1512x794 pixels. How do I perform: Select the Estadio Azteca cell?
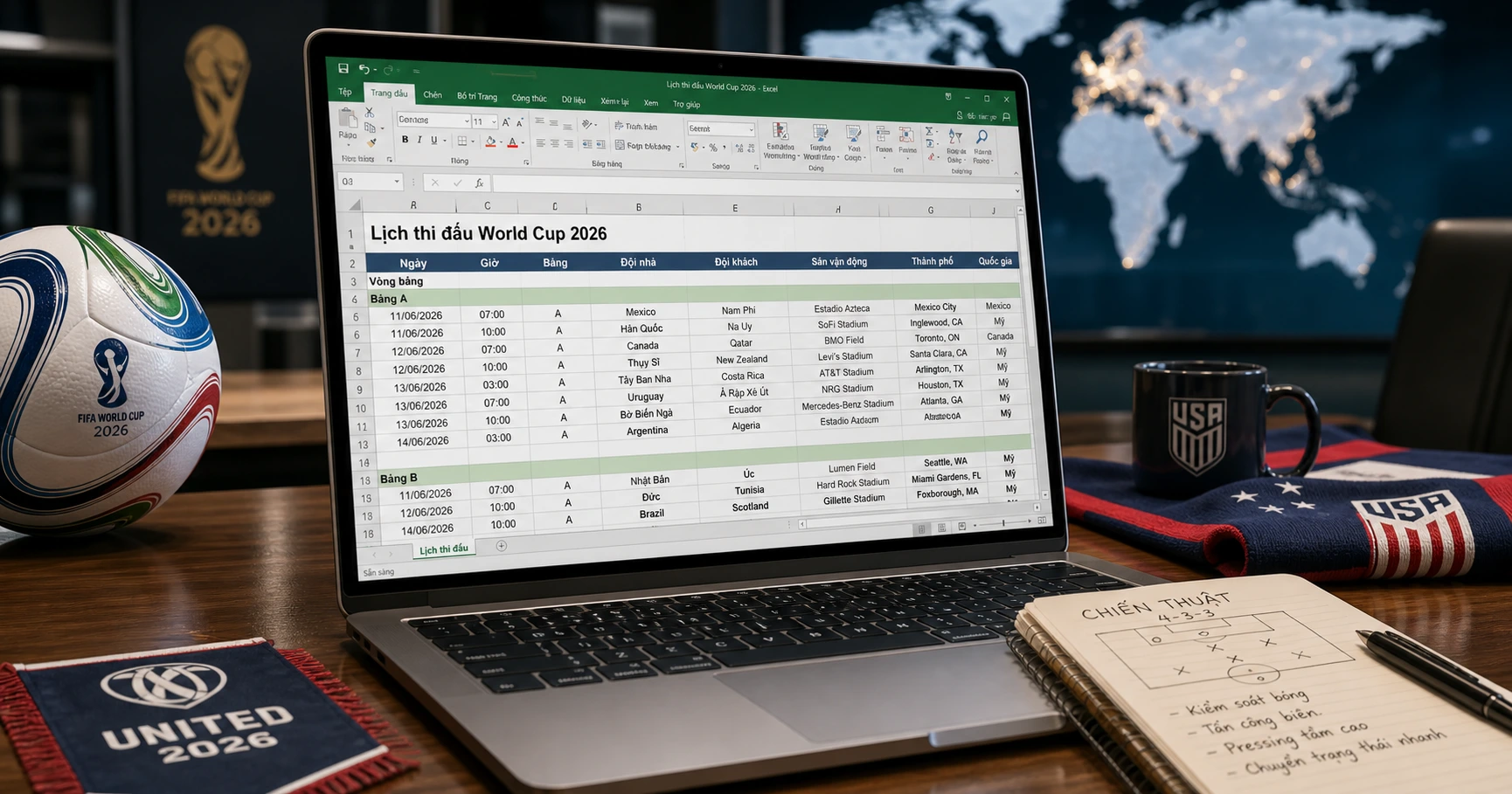pos(842,308)
